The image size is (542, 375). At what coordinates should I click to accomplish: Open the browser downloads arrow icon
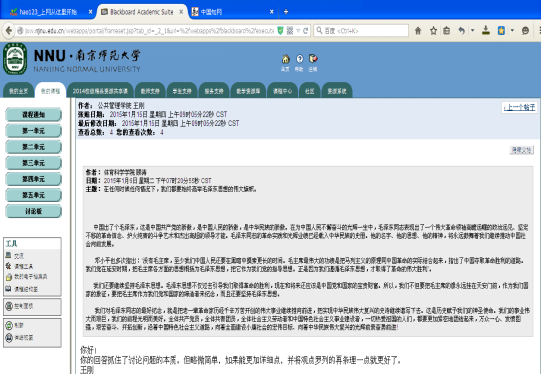486,30
